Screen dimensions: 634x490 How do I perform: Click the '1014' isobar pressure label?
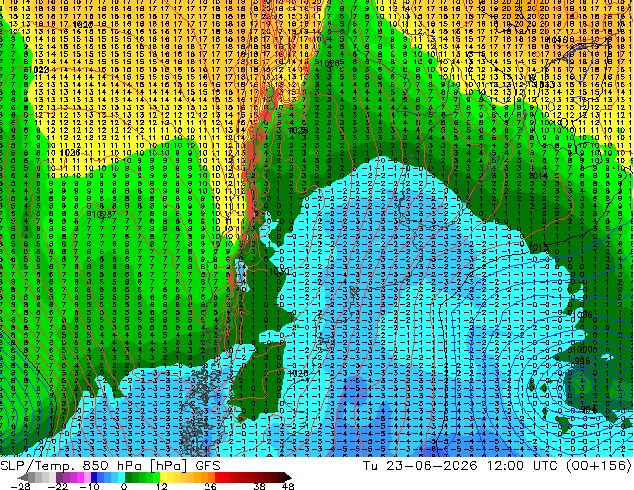538,175
